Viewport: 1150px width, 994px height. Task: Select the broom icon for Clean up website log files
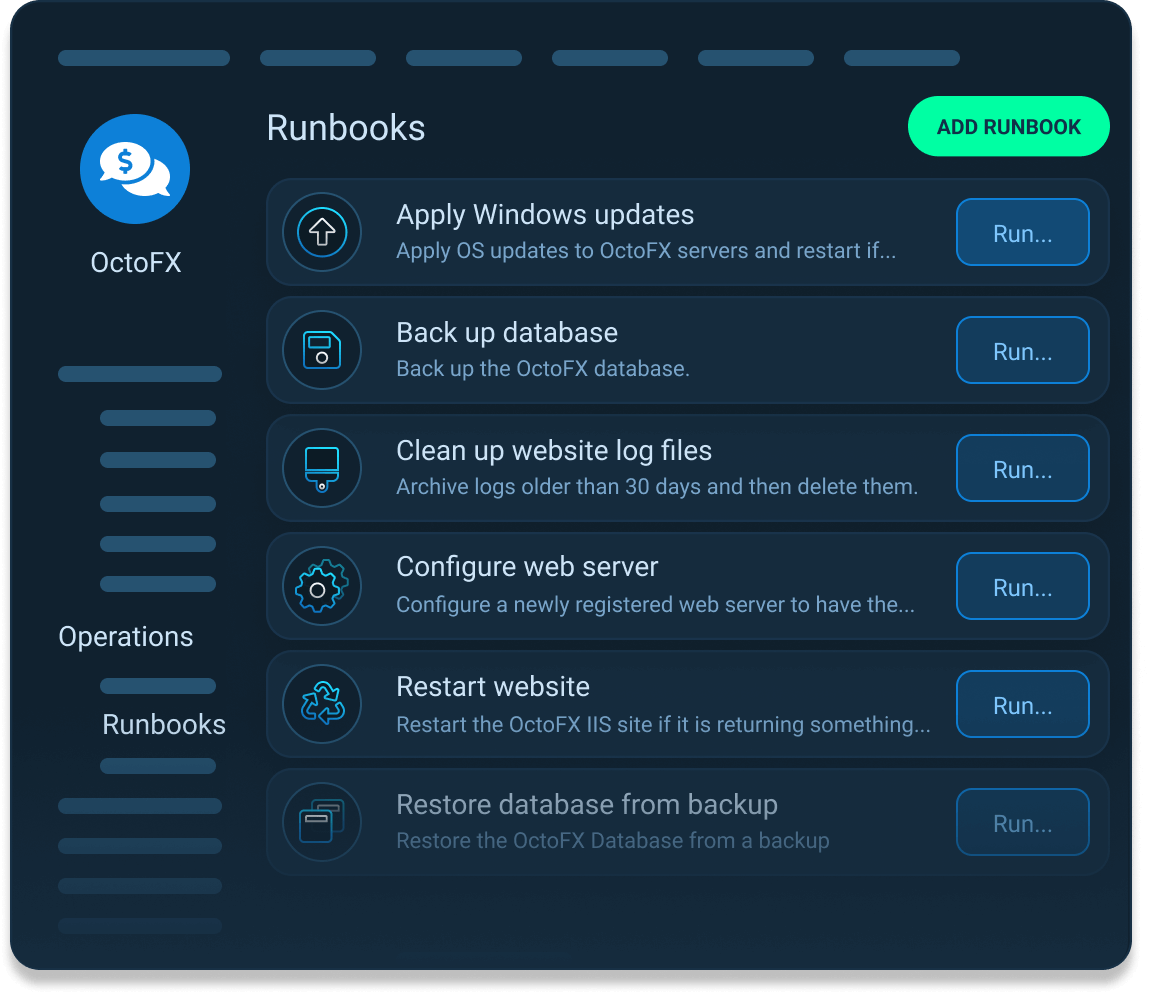(321, 468)
